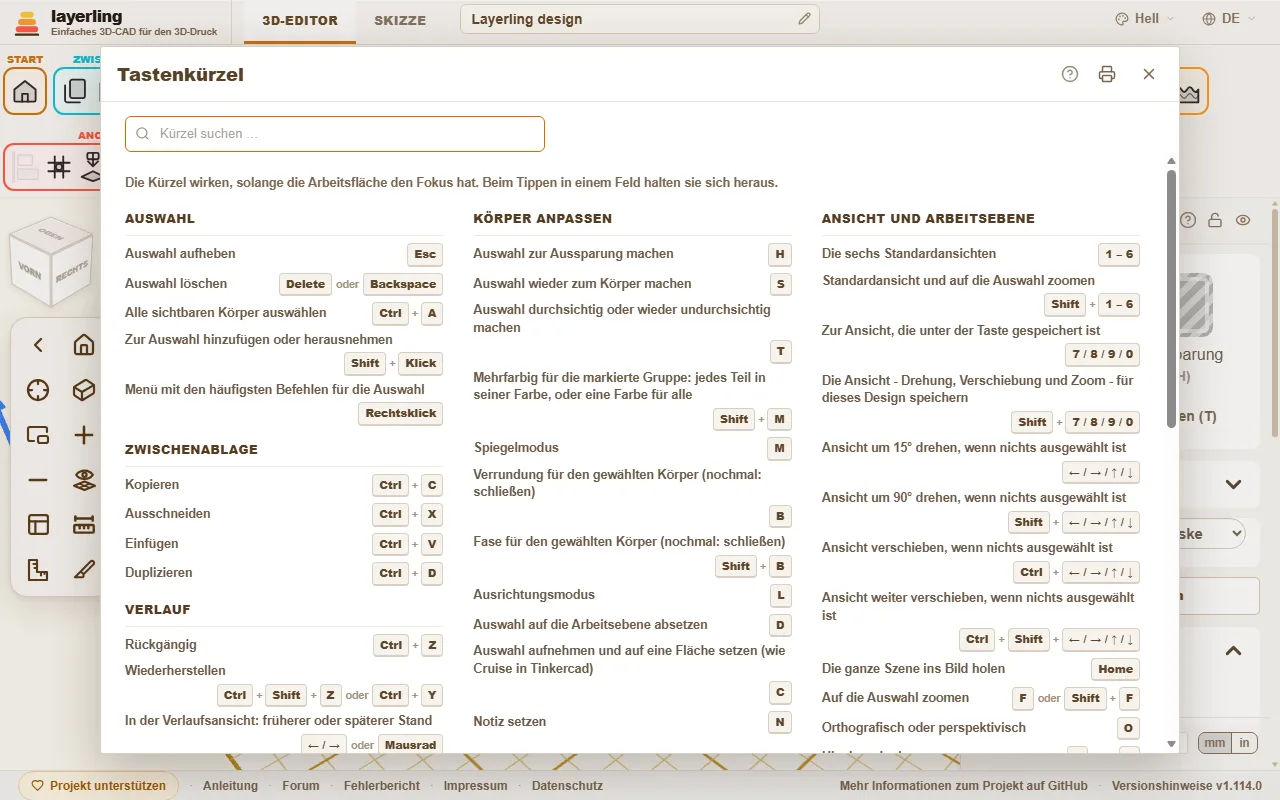Image resolution: width=1280 pixels, height=800 pixels.
Task: Click the 3D cube icon in the view panel
Action: pyautogui.click(x=84, y=390)
